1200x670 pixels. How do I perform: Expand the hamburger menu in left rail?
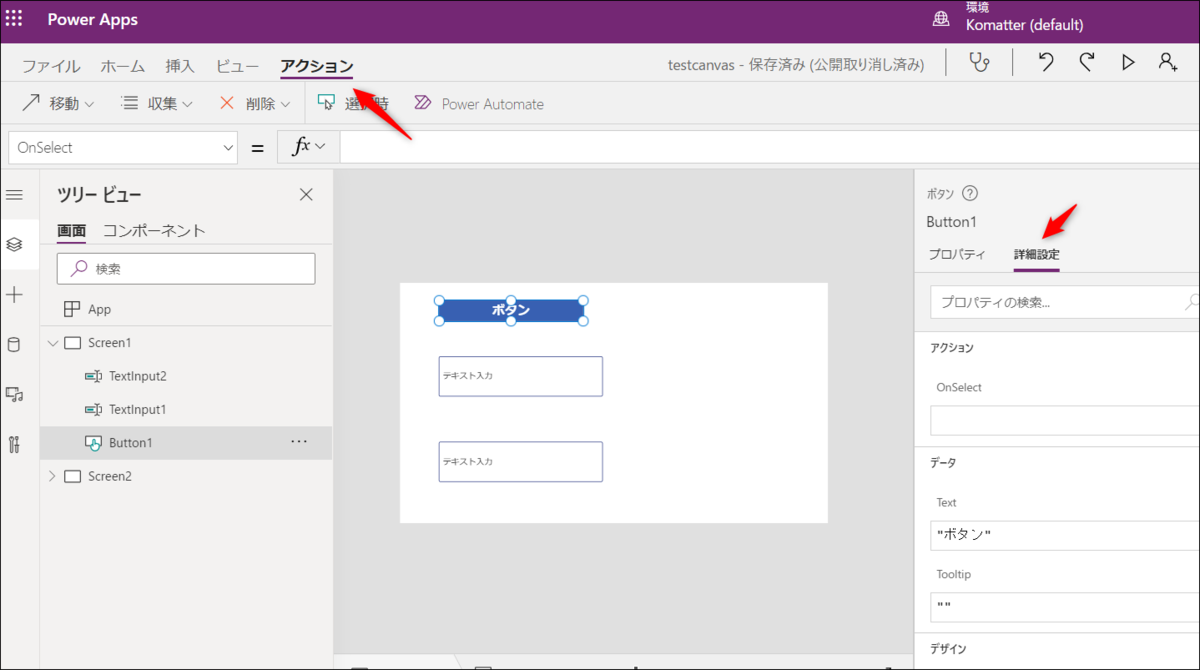pos(14,194)
